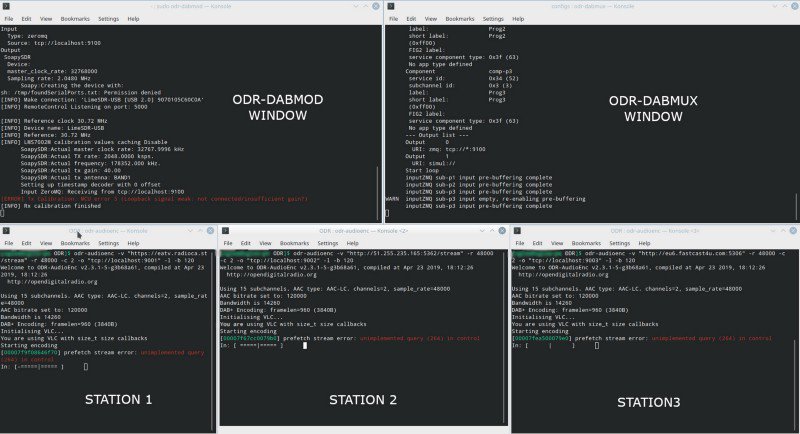This screenshot has height=434, width=800.
Task: Click "AAC bitrate set to: 120000" in the Konsole <2> window
Action: point(263,296)
